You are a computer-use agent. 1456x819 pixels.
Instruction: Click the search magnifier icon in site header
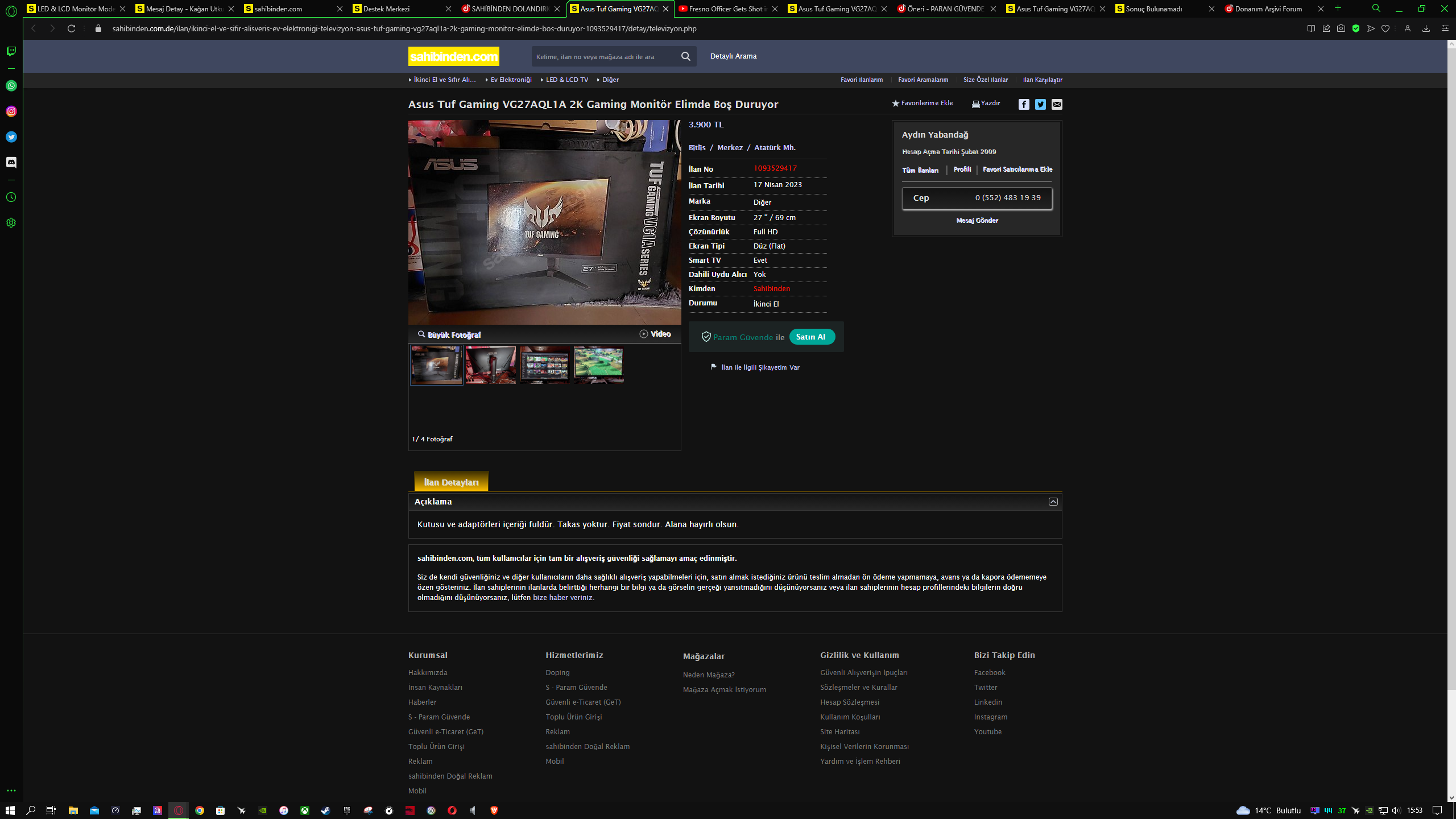pyautogui.click(x=685, y=56)
